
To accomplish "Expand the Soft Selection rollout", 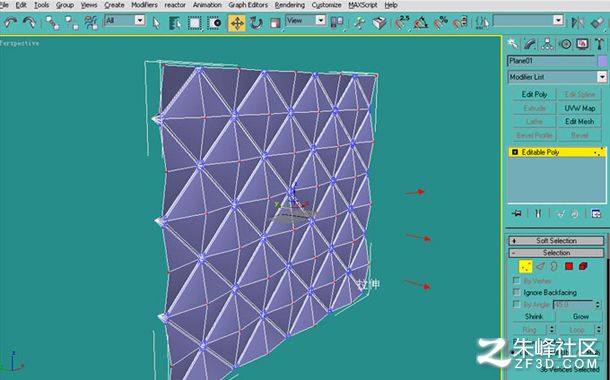I will click(x=556, y=241).
